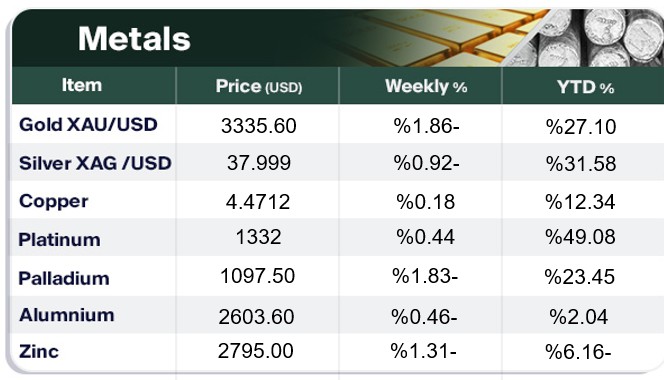Click the Platinum row label

click(59, 240)
